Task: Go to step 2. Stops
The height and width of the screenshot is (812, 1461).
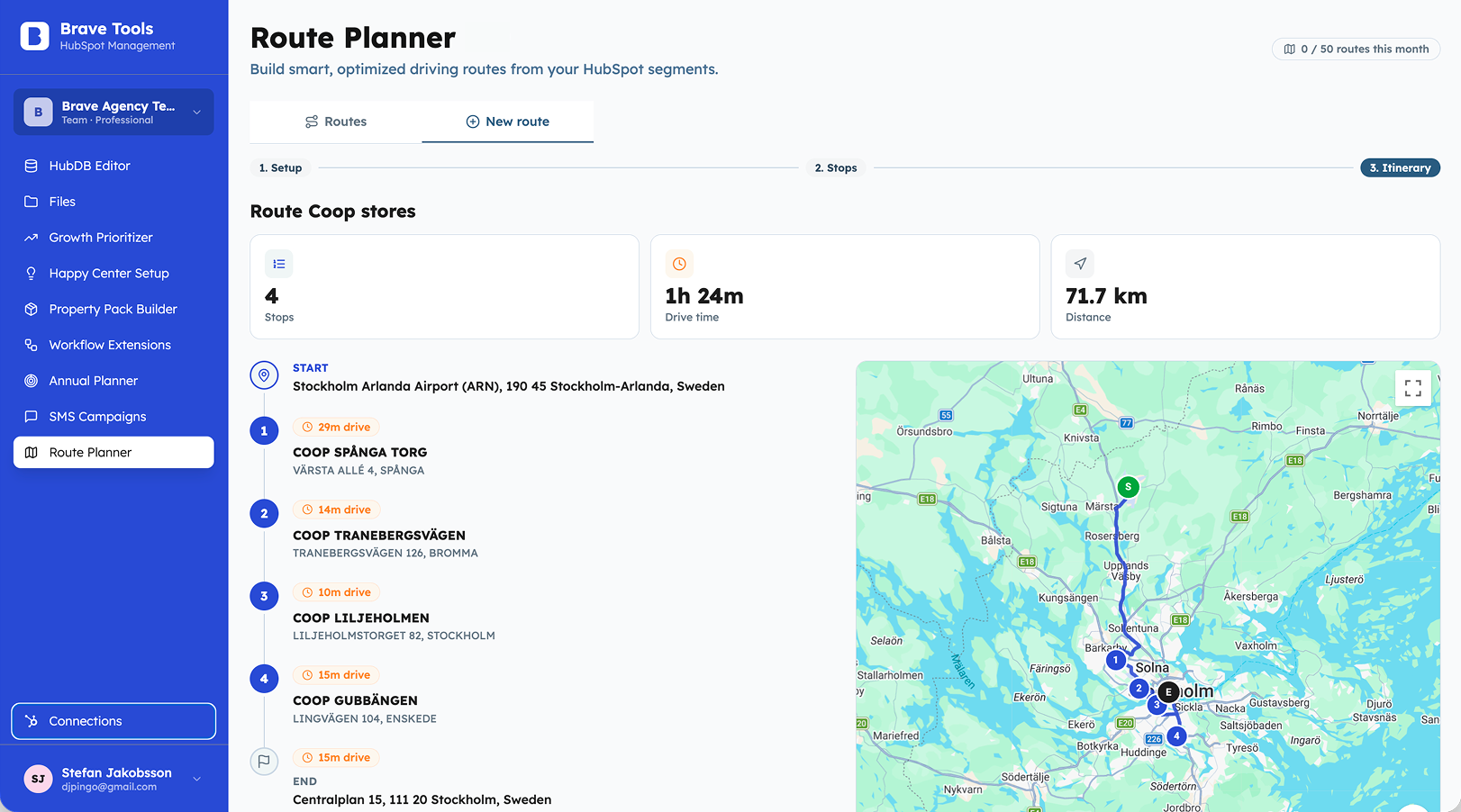Action: coord(836,167)
